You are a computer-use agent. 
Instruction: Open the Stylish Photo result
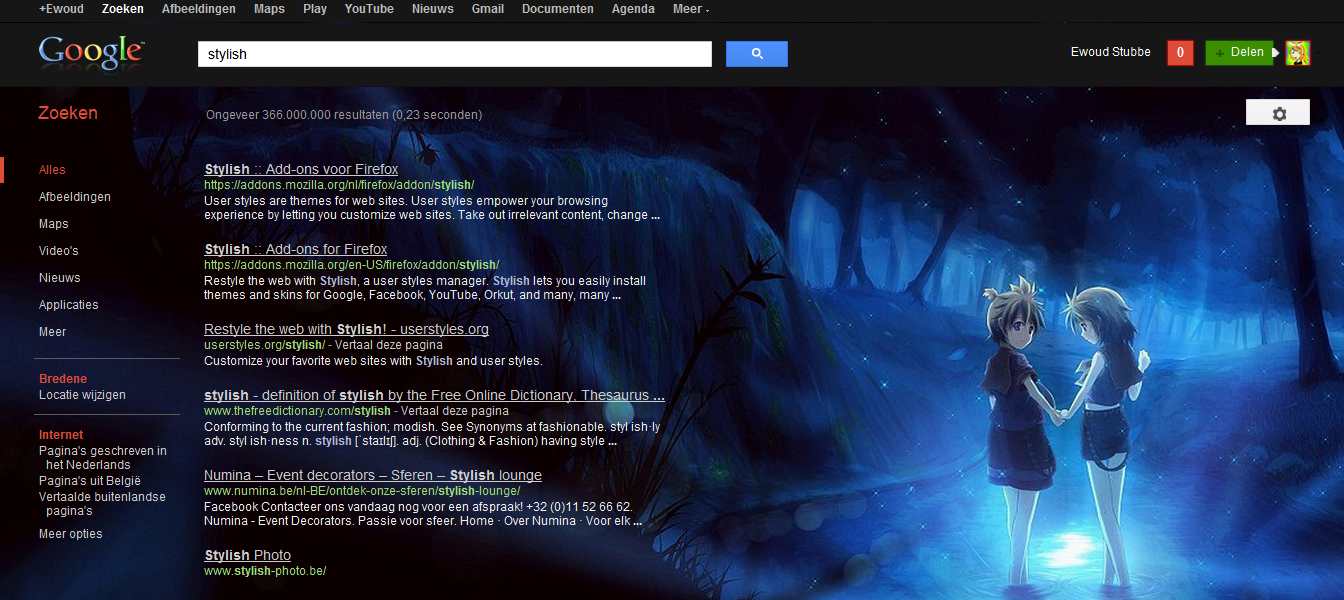(x=247, y=555)
